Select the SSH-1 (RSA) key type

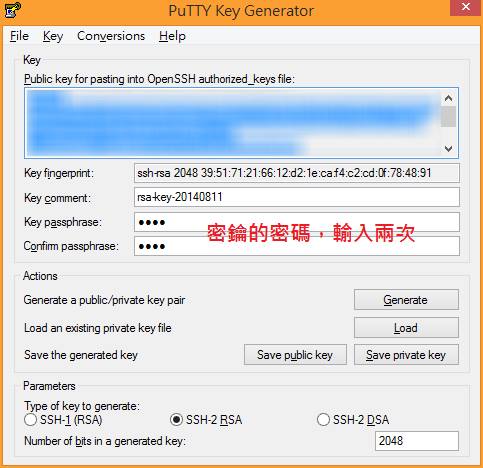[x=30, y=420]
